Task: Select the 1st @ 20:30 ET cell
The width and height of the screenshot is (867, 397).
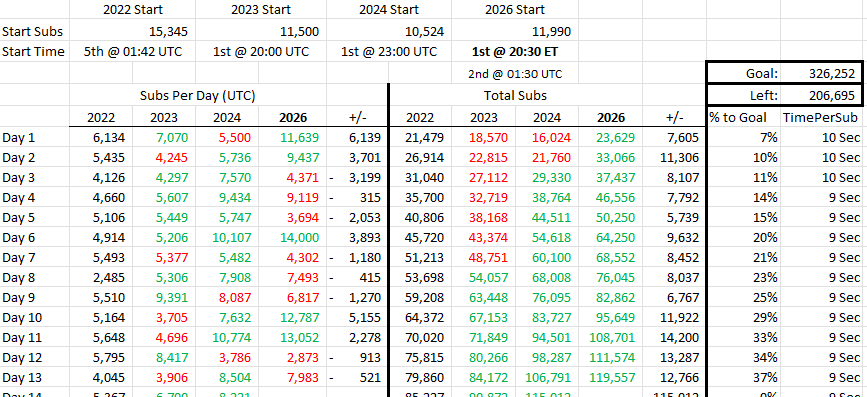Action: 515,52
